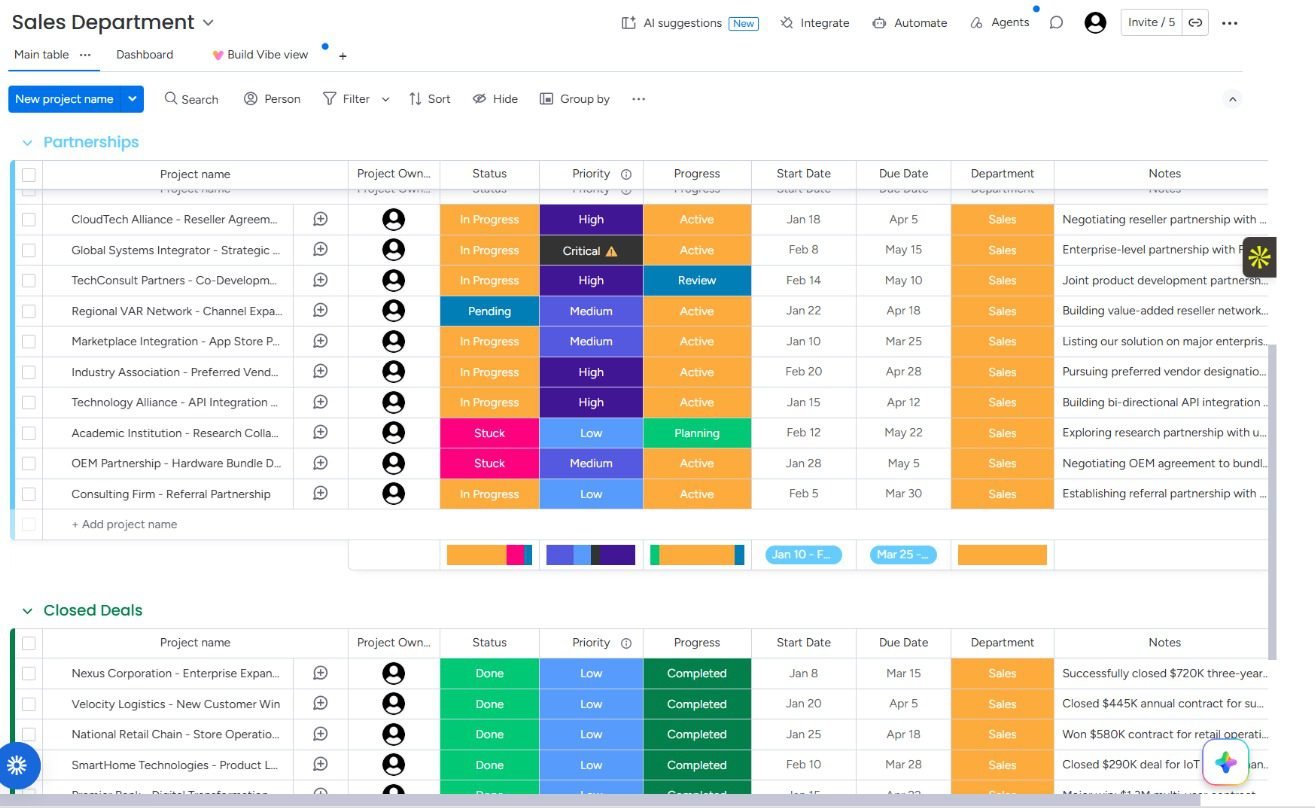Open the yellow asterisk side widget
The width and height of the screenshot is (1315, 811).
1259,257
